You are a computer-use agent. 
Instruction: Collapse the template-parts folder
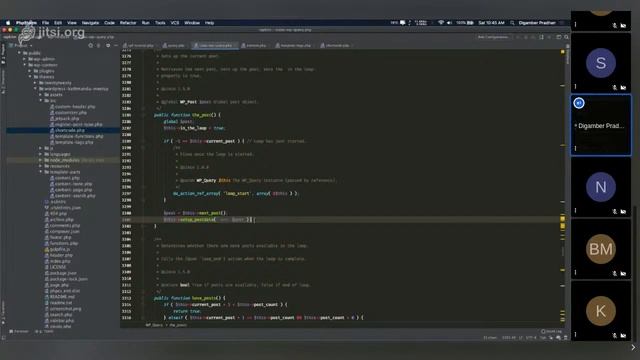(40, 172)
